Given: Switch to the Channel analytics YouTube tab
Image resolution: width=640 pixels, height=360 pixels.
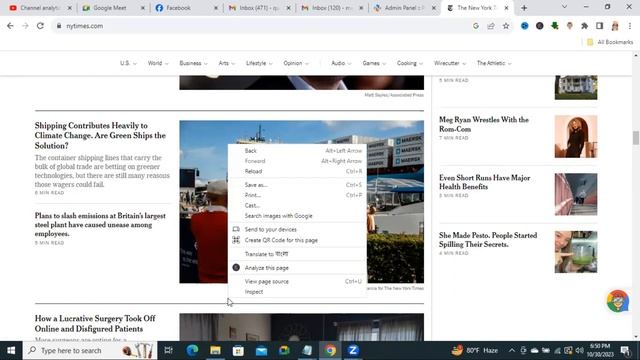Looking at the screenshot, I should pos(40,8).
